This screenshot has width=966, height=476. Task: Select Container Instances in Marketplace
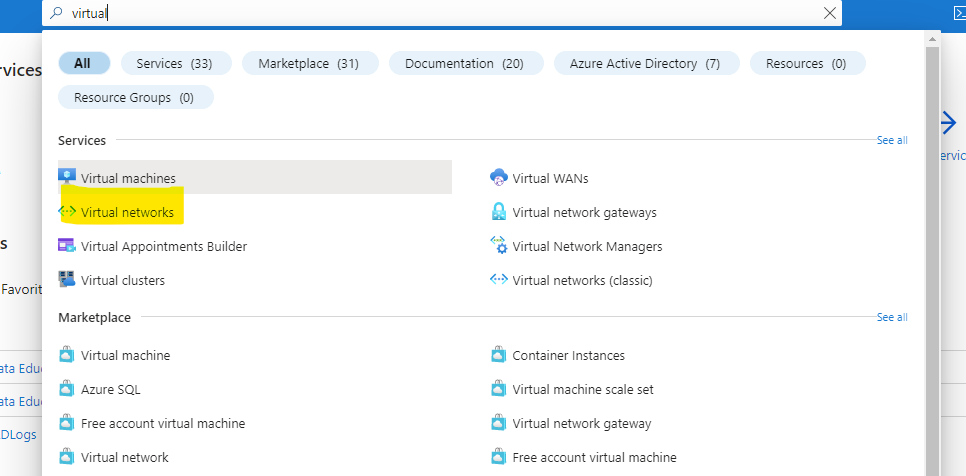pyautogui.click(x=568, y=355)
